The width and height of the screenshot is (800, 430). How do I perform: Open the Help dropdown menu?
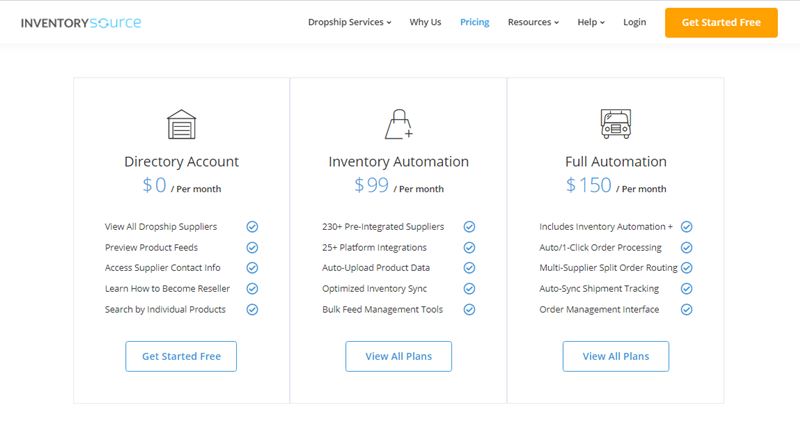[591, 22]
